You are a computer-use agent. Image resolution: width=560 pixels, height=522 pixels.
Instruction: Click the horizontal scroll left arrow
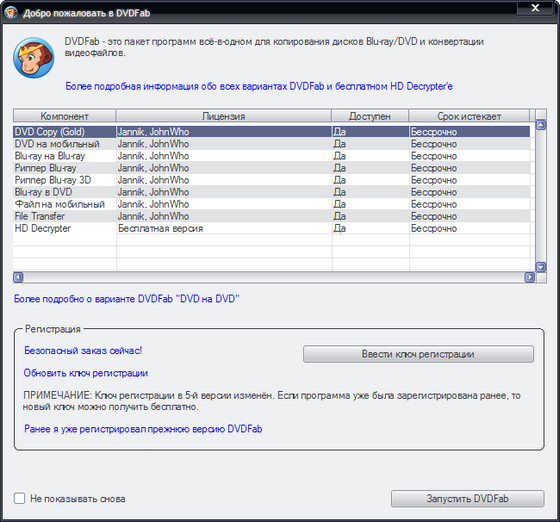18,277
